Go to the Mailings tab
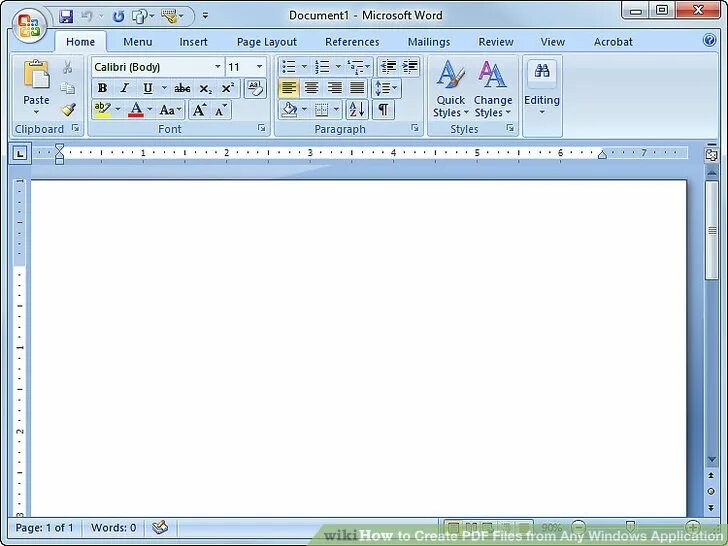This screenshot has height=546, width=728. tap(429, 42)
